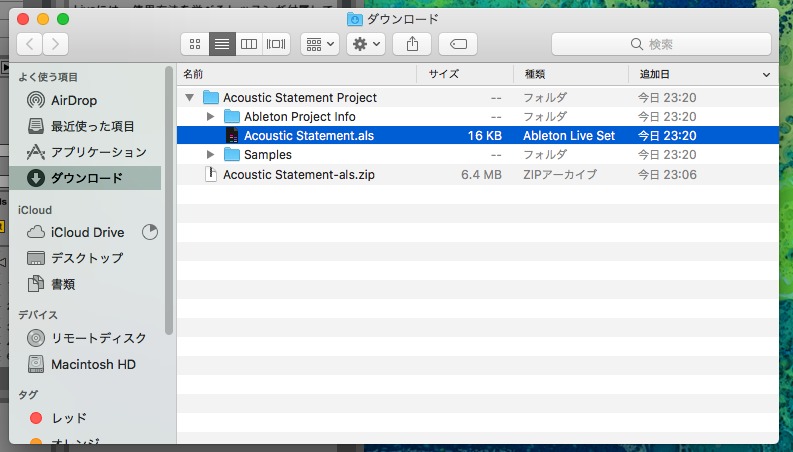Expand the Ableton Project Info folder

(x=210, y=117)
